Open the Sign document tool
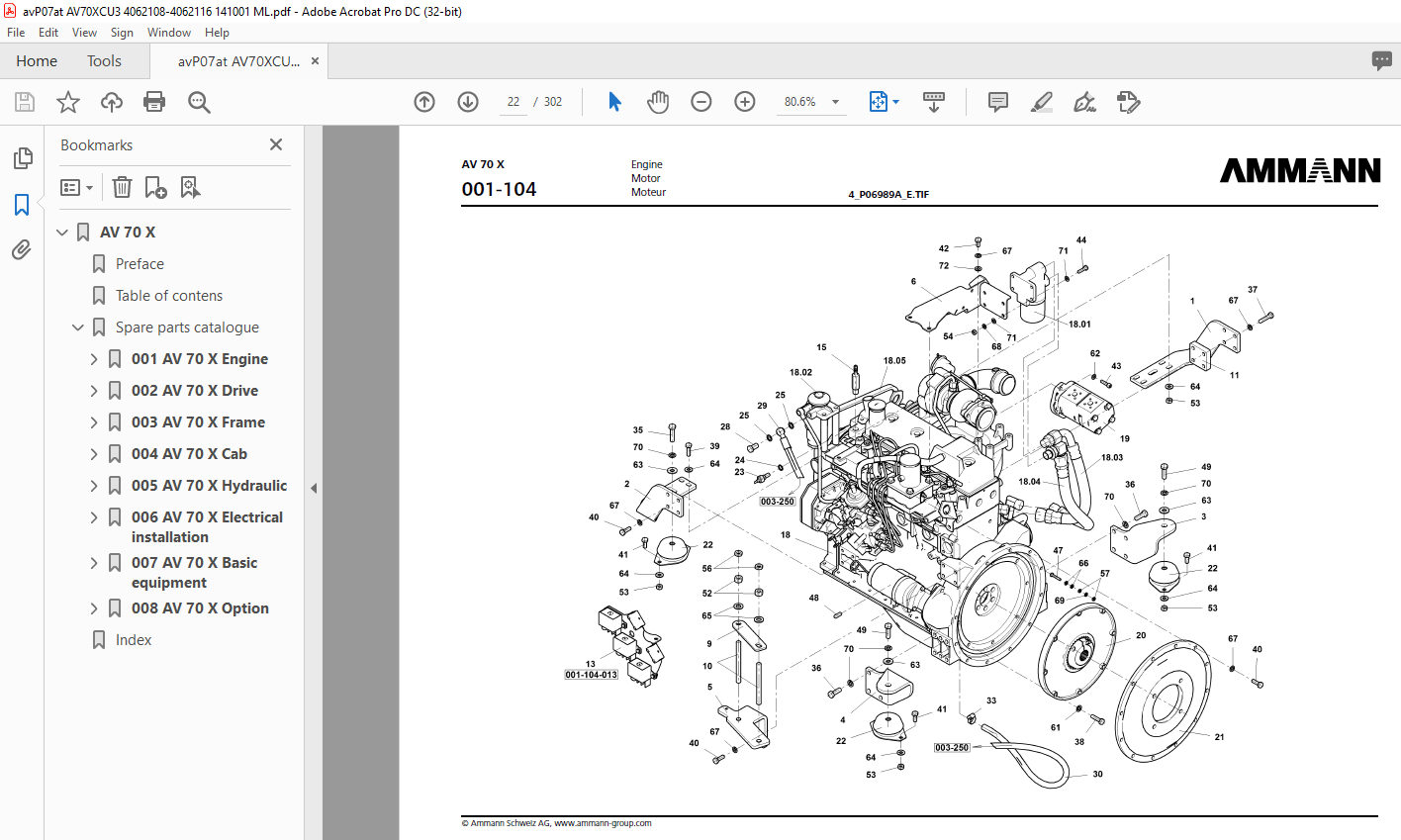1401x840 pixels. (x=1084, y=102)
